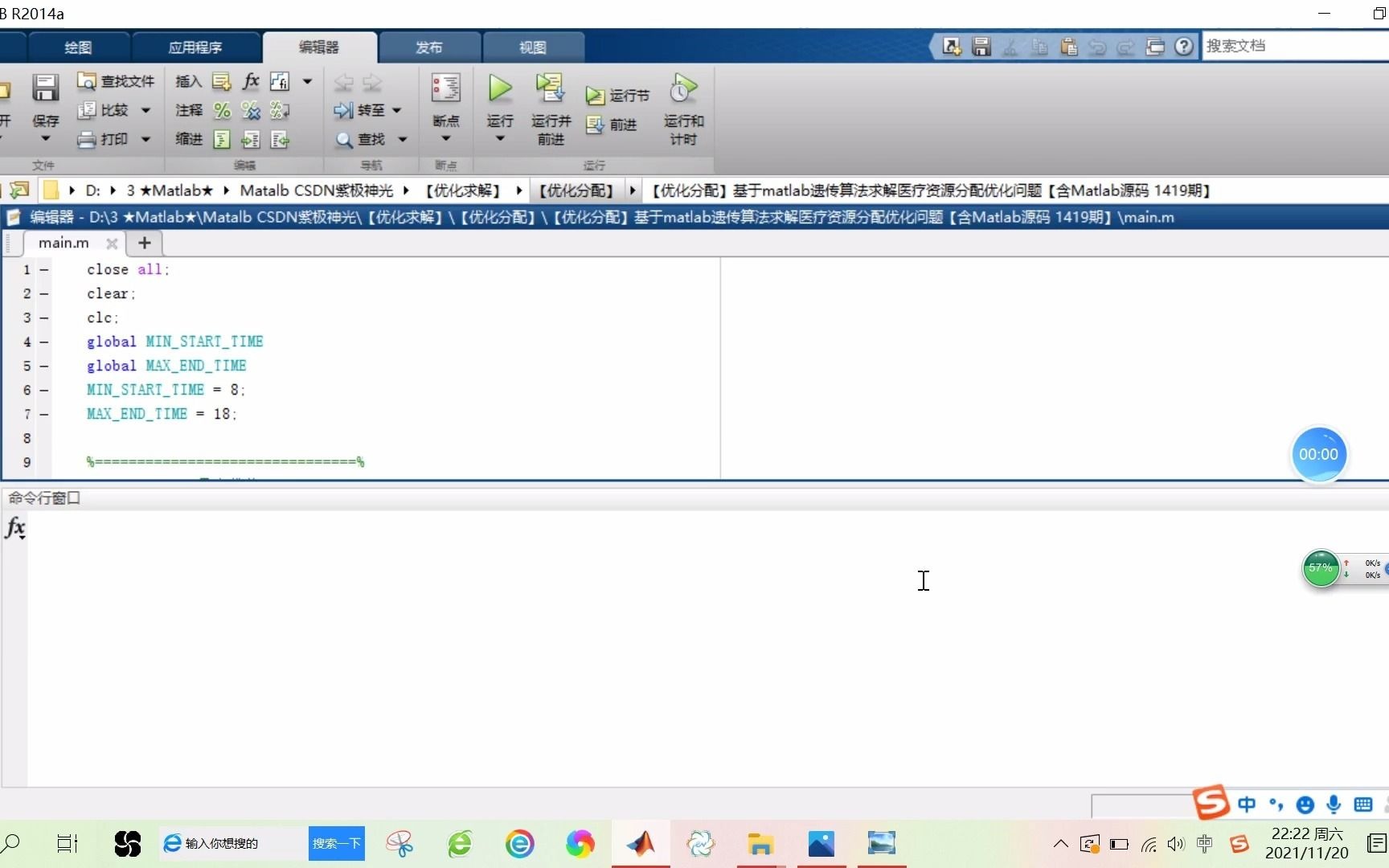Click Advance (前进) button
The image size is (1389, 868).
612,125
